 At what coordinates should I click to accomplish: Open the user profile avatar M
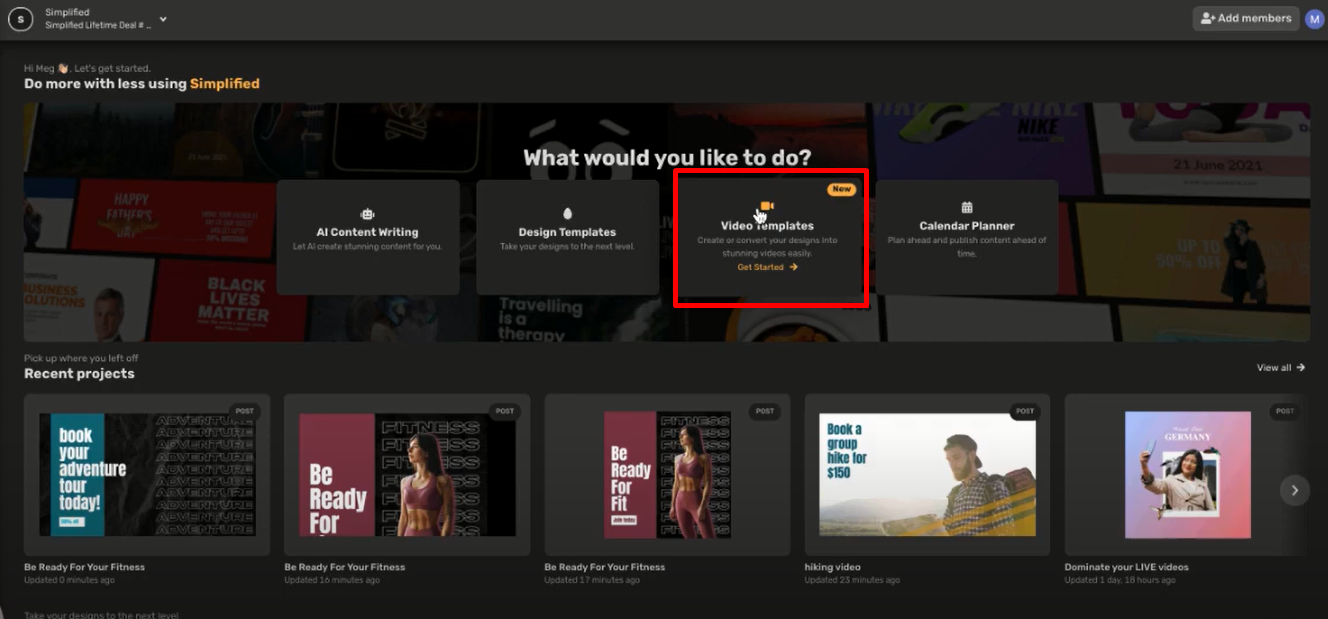(1314, 19)
